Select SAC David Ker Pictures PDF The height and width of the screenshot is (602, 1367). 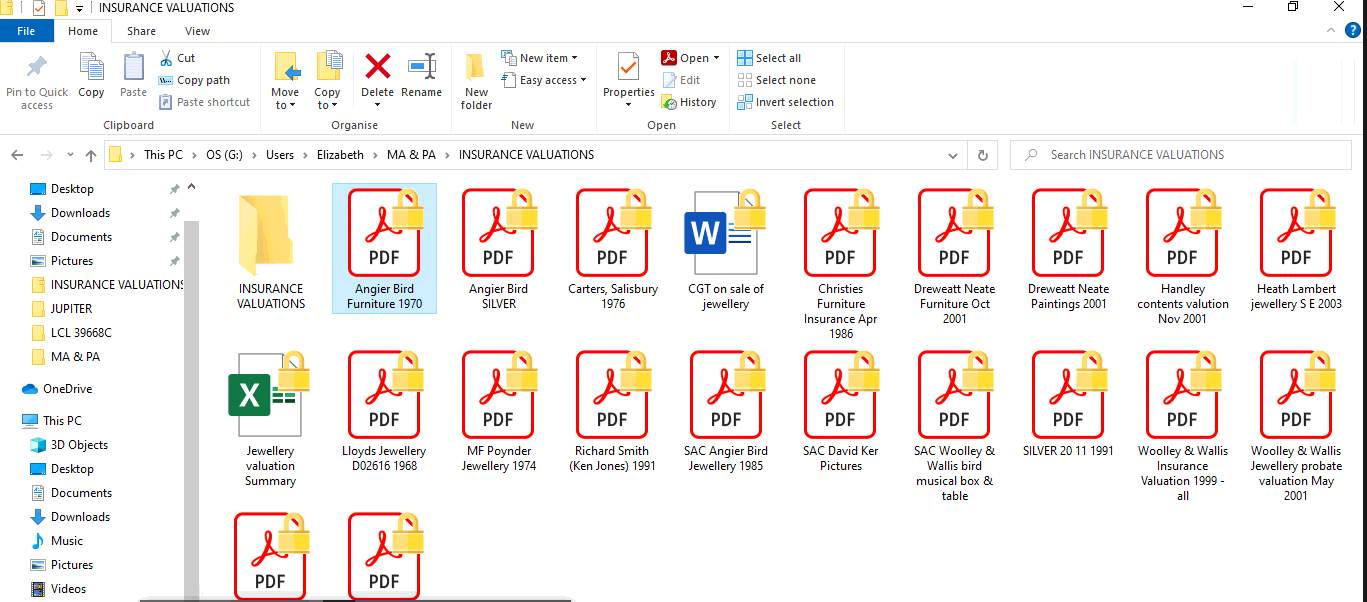point(840,412)
